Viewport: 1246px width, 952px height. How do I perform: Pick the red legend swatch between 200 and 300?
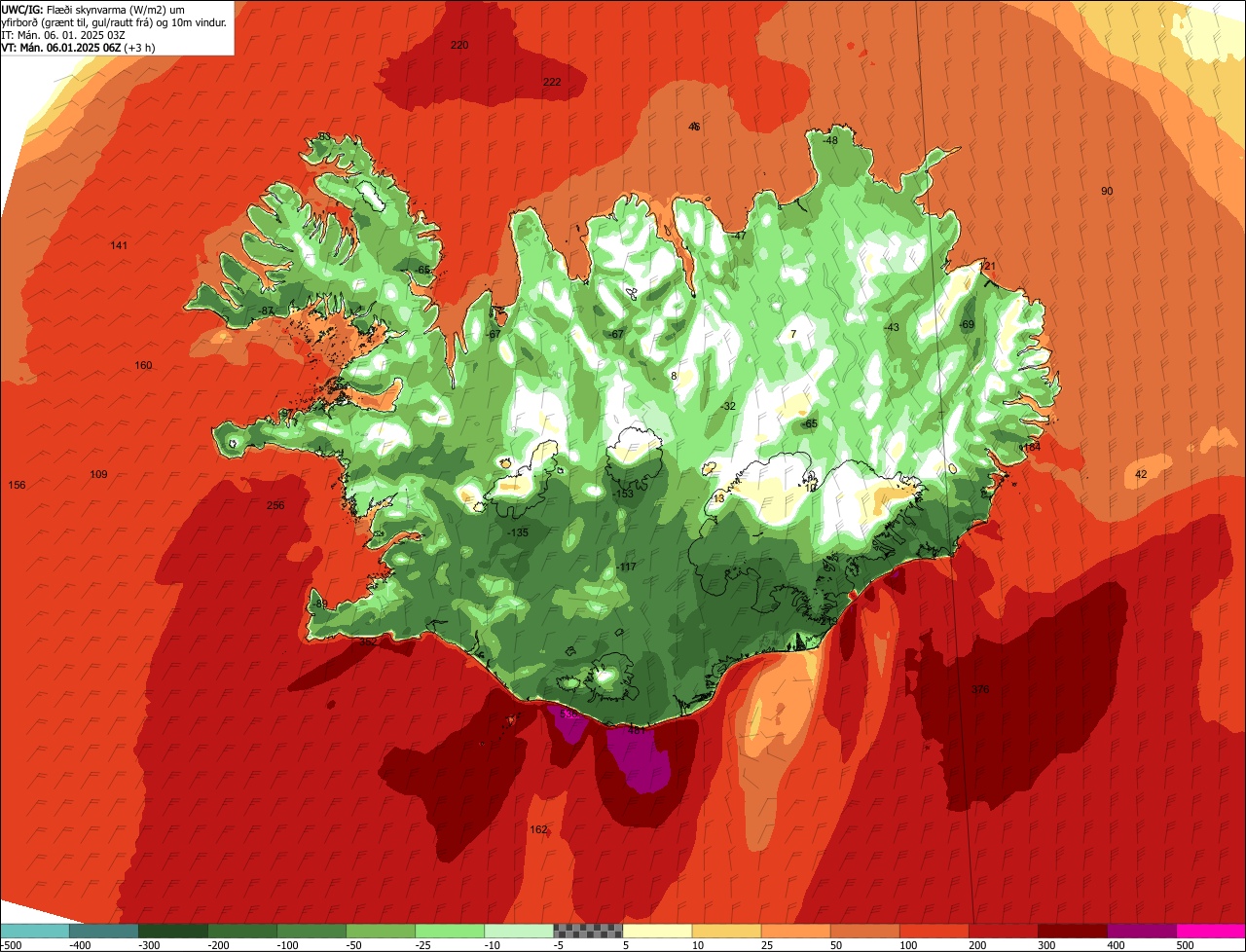point(1003,931)
